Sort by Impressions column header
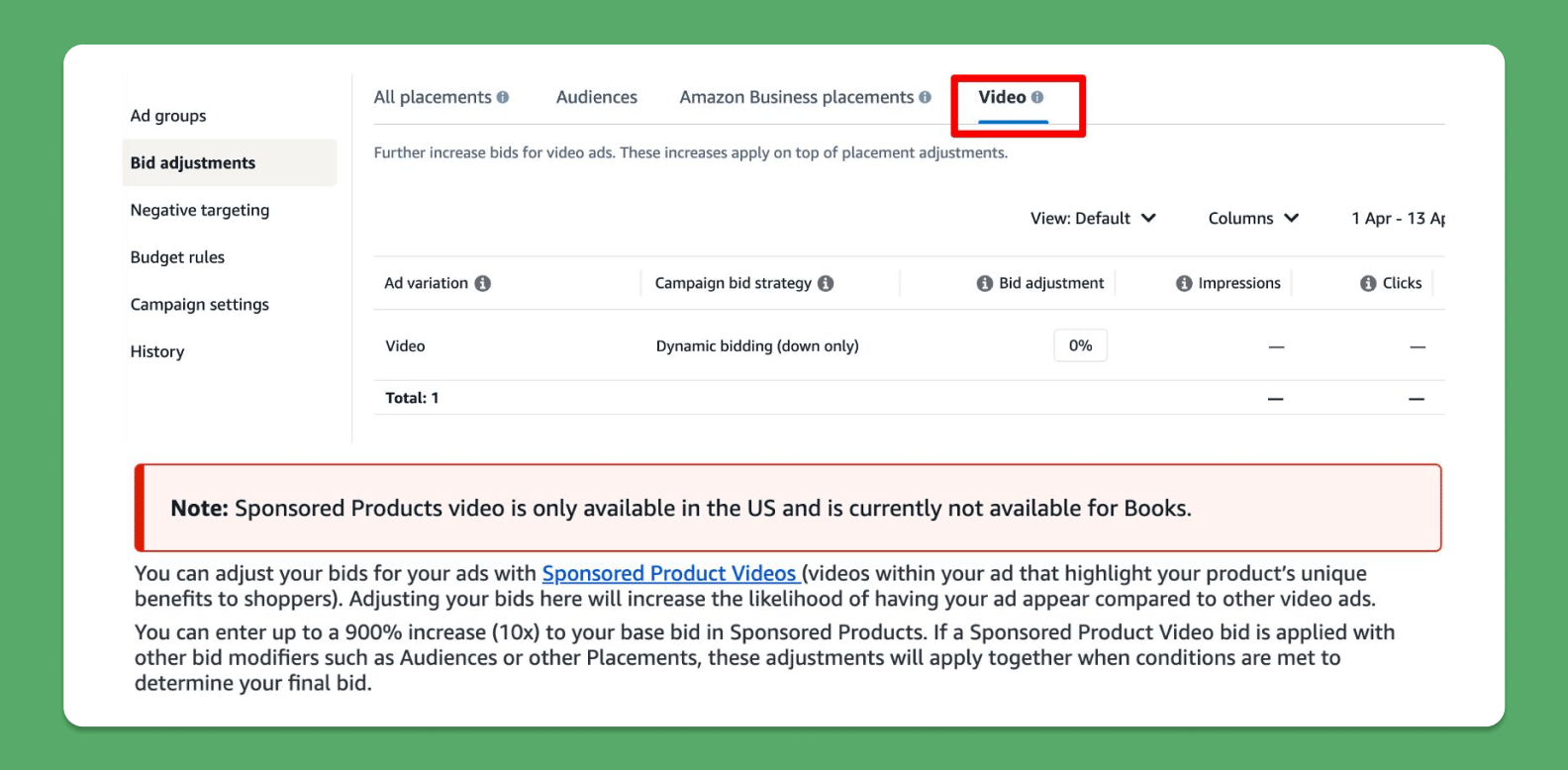 [1239, 283]
